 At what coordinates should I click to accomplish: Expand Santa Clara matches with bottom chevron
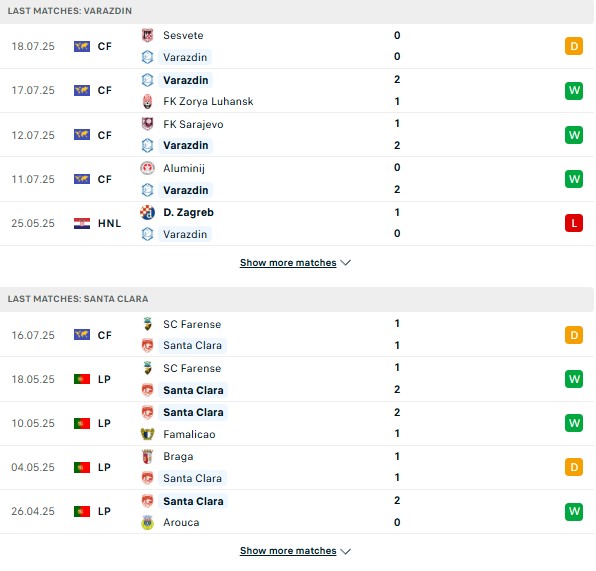click(346, 551)
